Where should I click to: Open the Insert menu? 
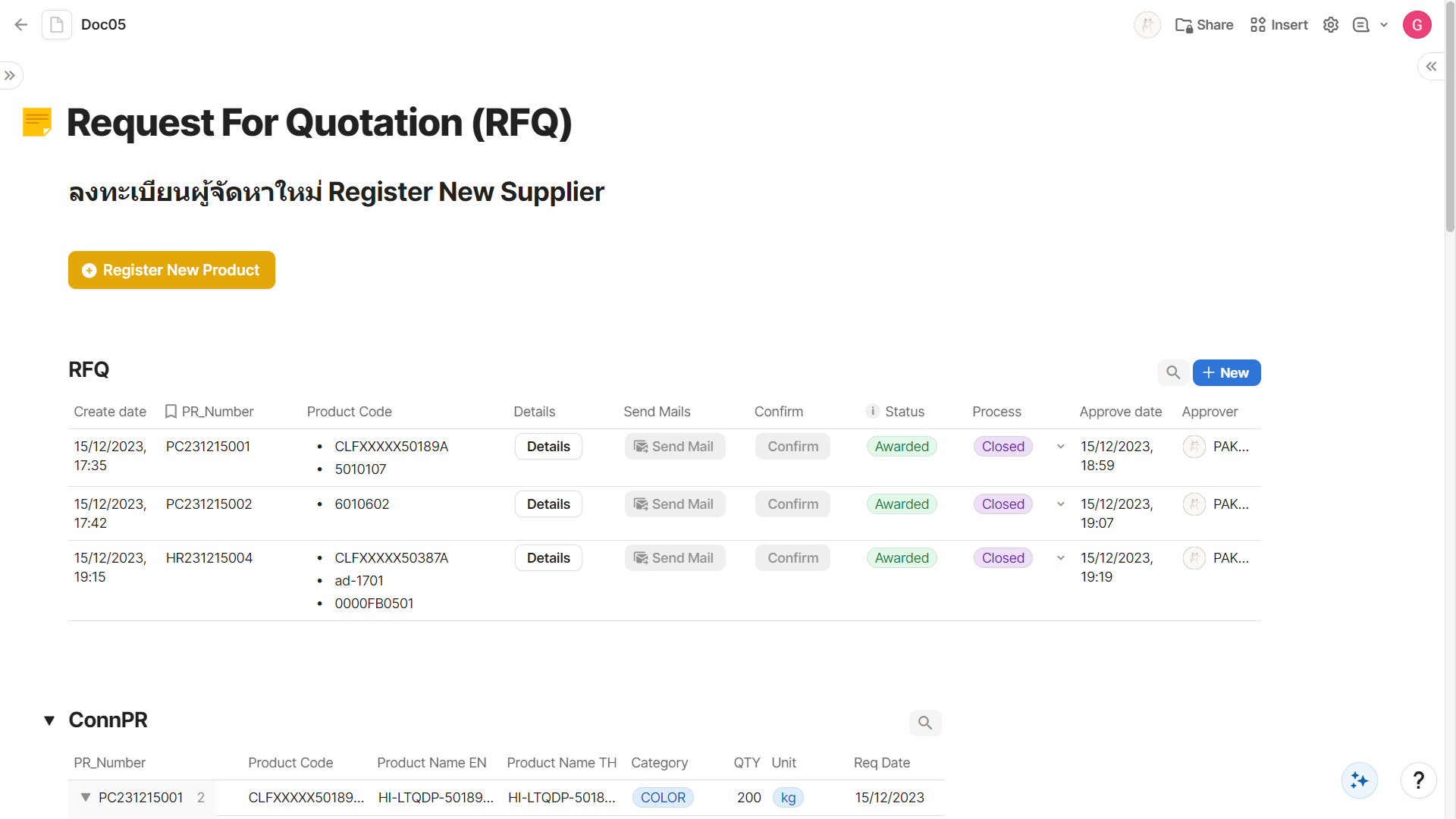click(x=1279, y=25)
